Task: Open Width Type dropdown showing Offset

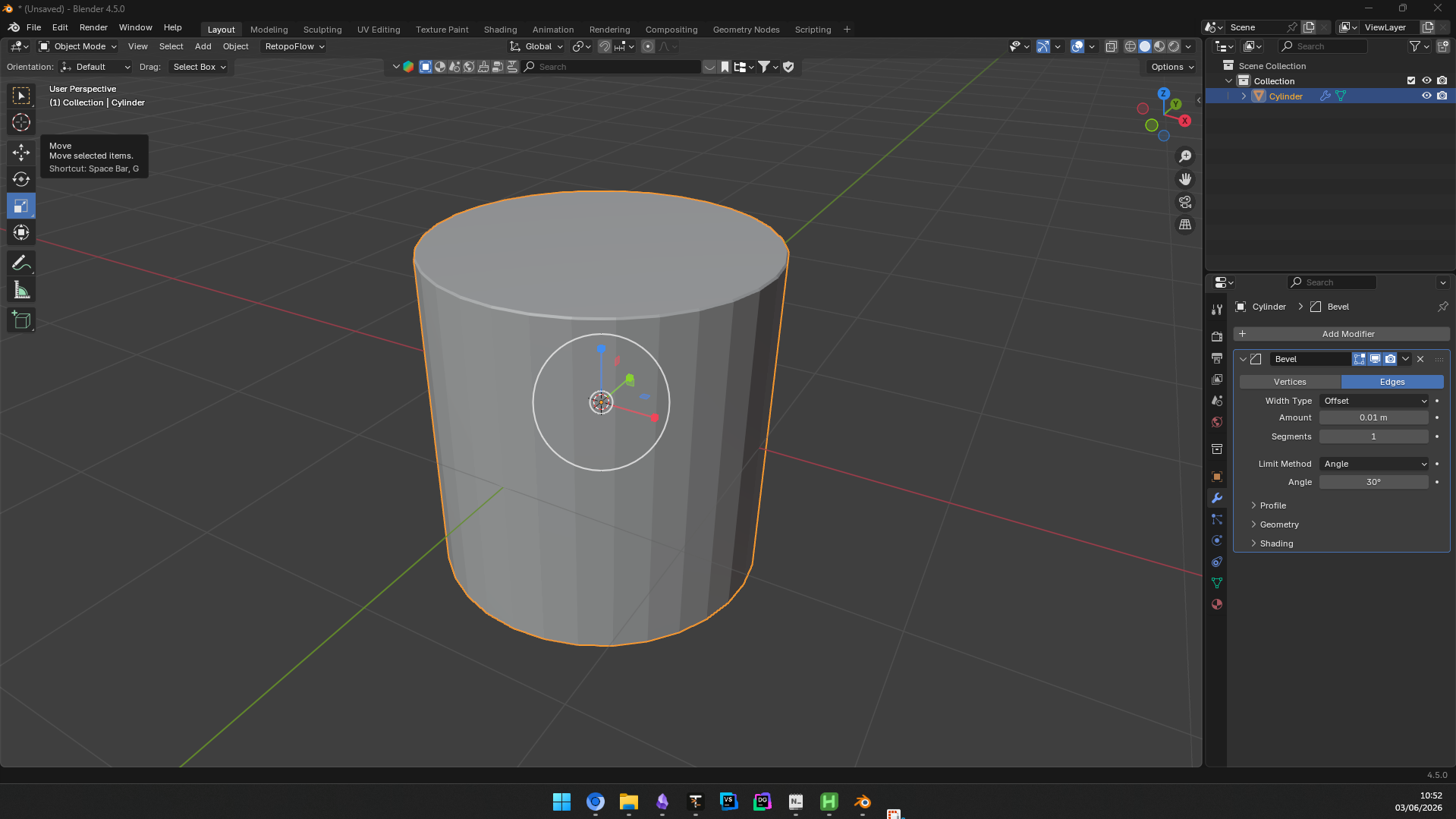Action: (x=1375, y=401)
